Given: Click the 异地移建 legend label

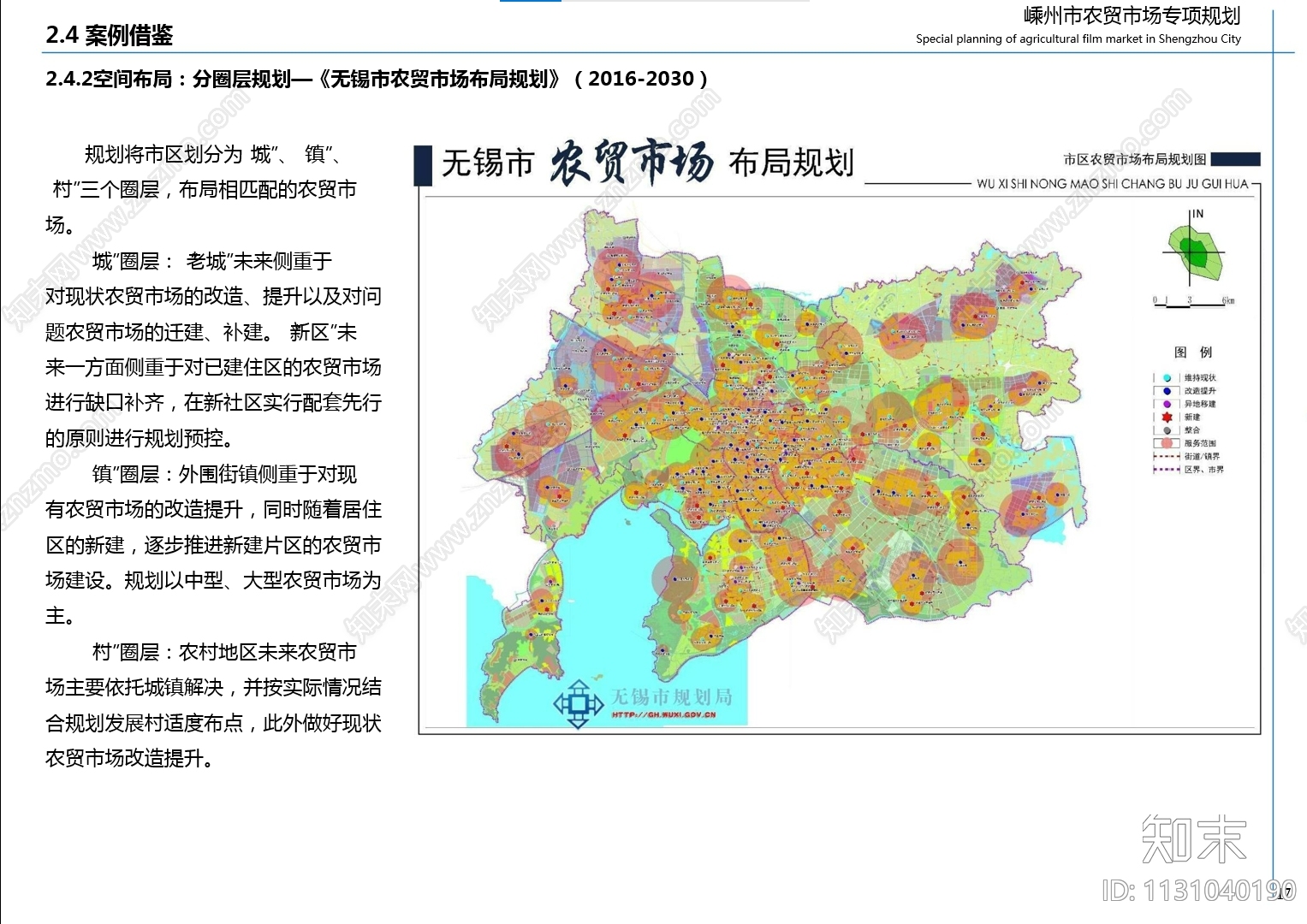Looking at the screenshot, I should pyautogui.click(x=1200, y=404).
